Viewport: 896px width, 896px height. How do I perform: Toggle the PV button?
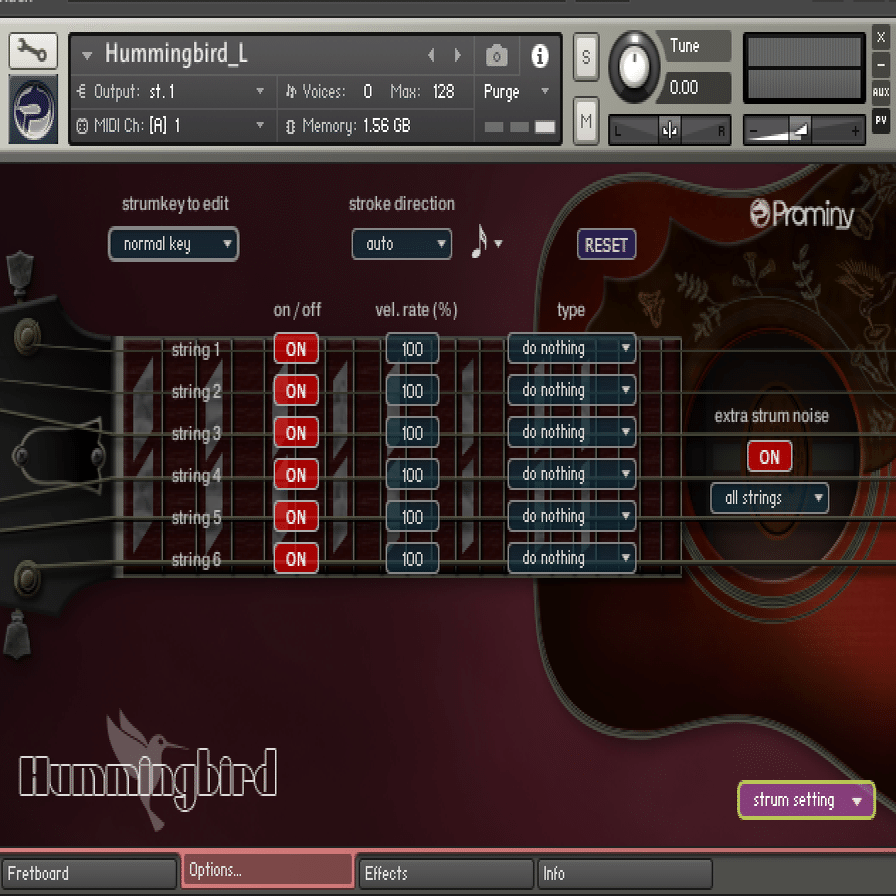click(x=881, y=120)
